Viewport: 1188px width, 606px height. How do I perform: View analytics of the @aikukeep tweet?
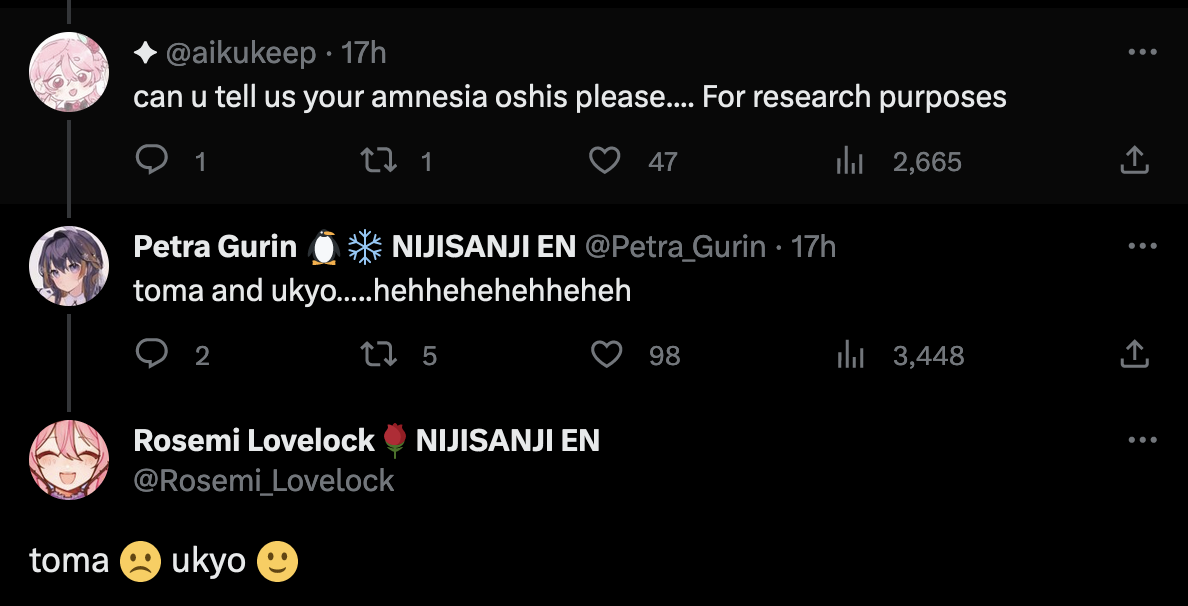coord(849,161)
